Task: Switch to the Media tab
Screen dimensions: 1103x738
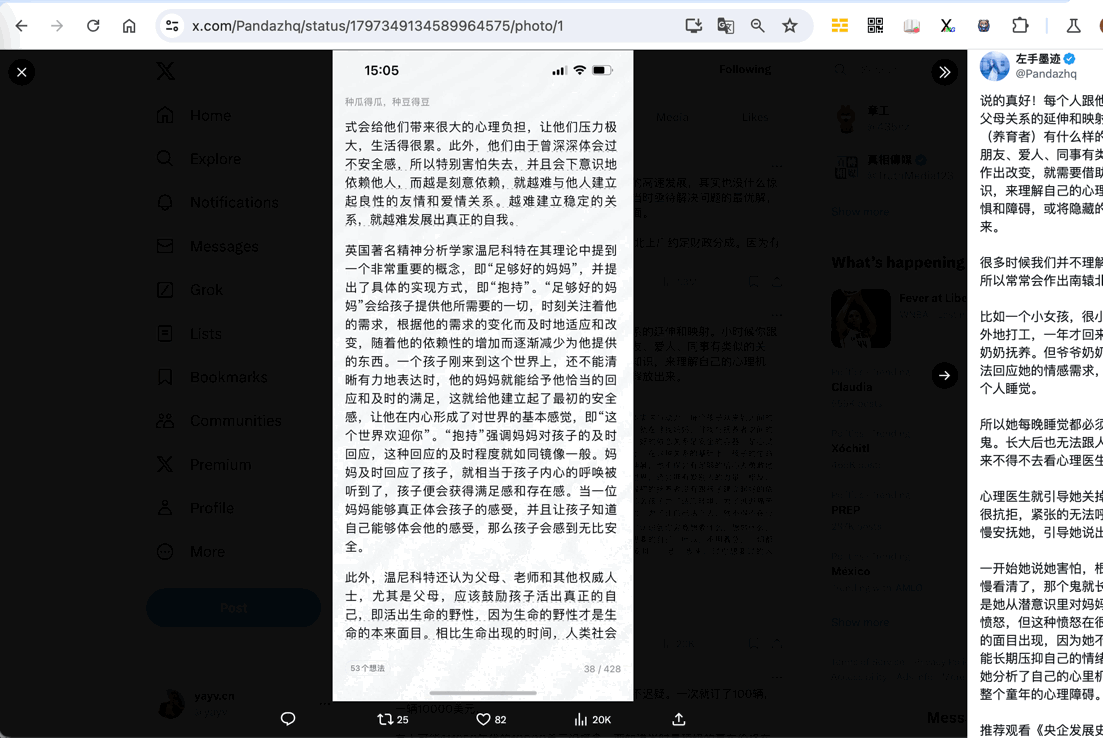Action: click(x=672, y=117)
